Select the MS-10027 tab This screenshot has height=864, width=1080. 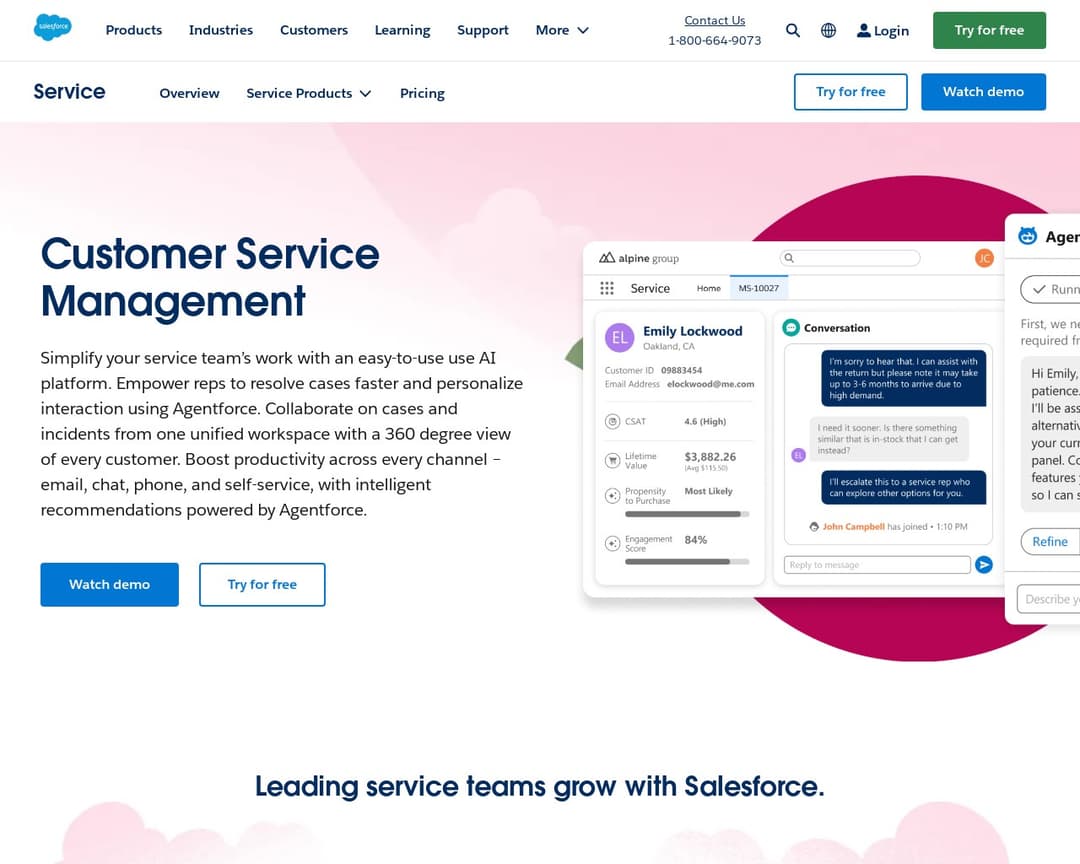click(758, 288)
